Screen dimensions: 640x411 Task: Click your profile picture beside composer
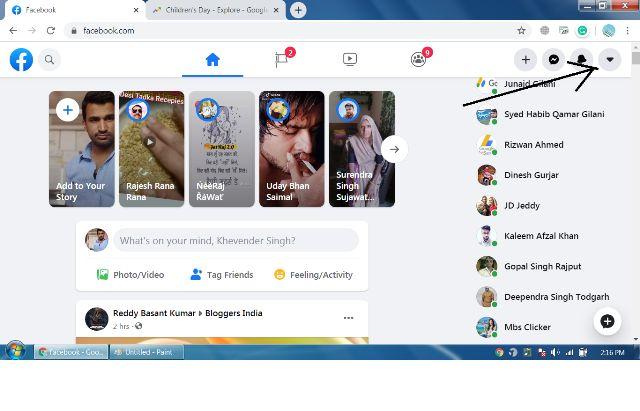97,240
